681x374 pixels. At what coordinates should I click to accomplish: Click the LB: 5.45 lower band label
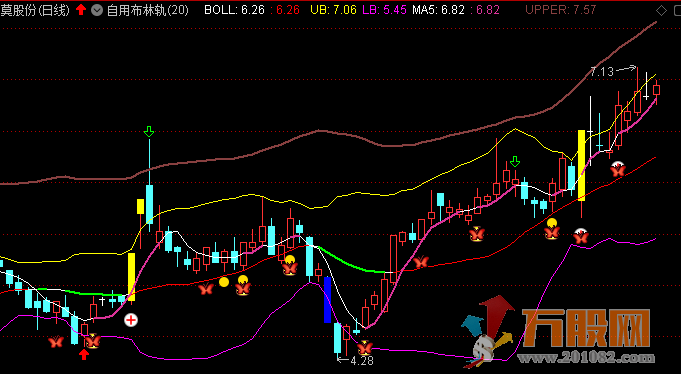pos(384,10)
